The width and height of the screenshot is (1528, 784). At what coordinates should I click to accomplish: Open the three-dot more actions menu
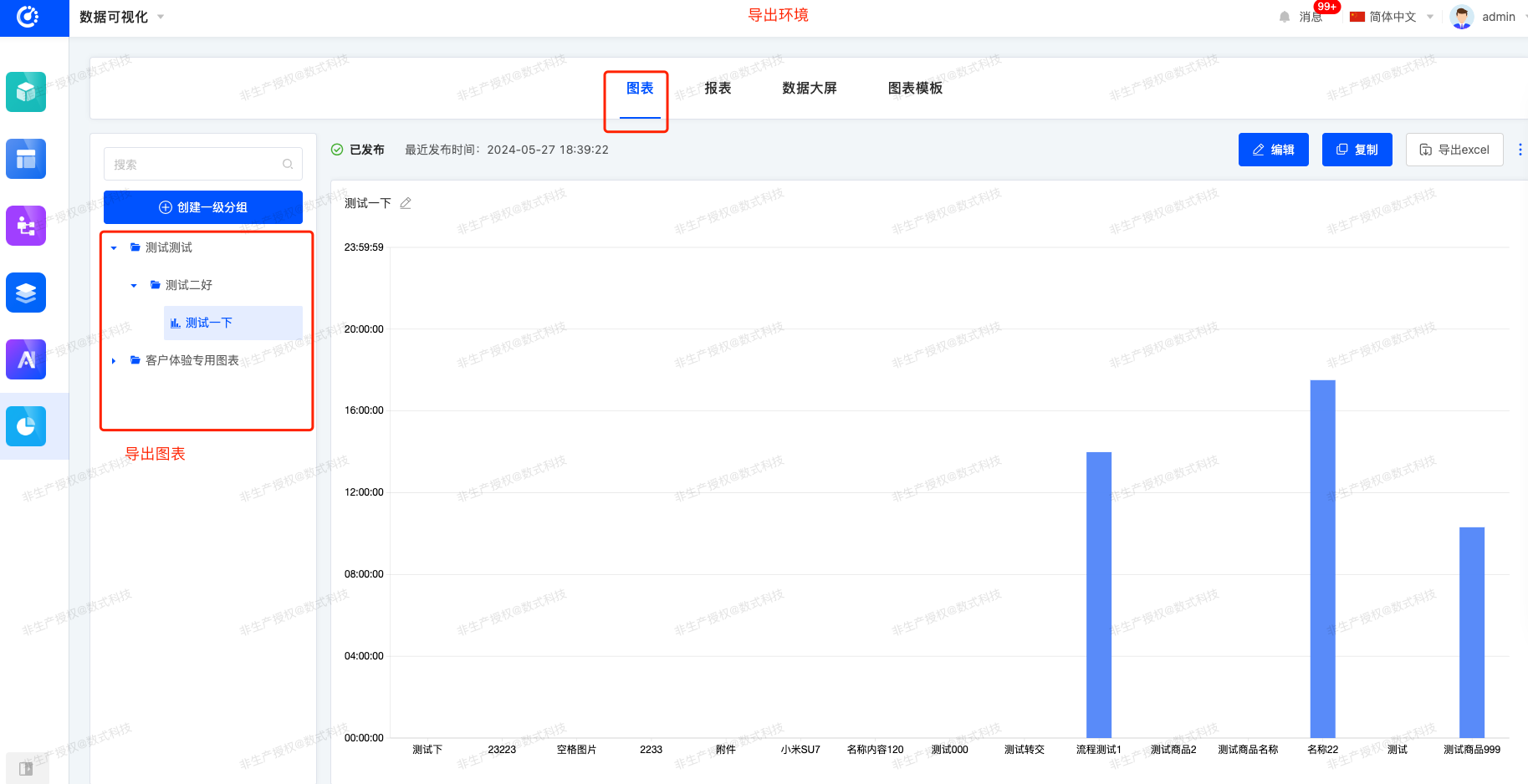[x=1520, y=150]
